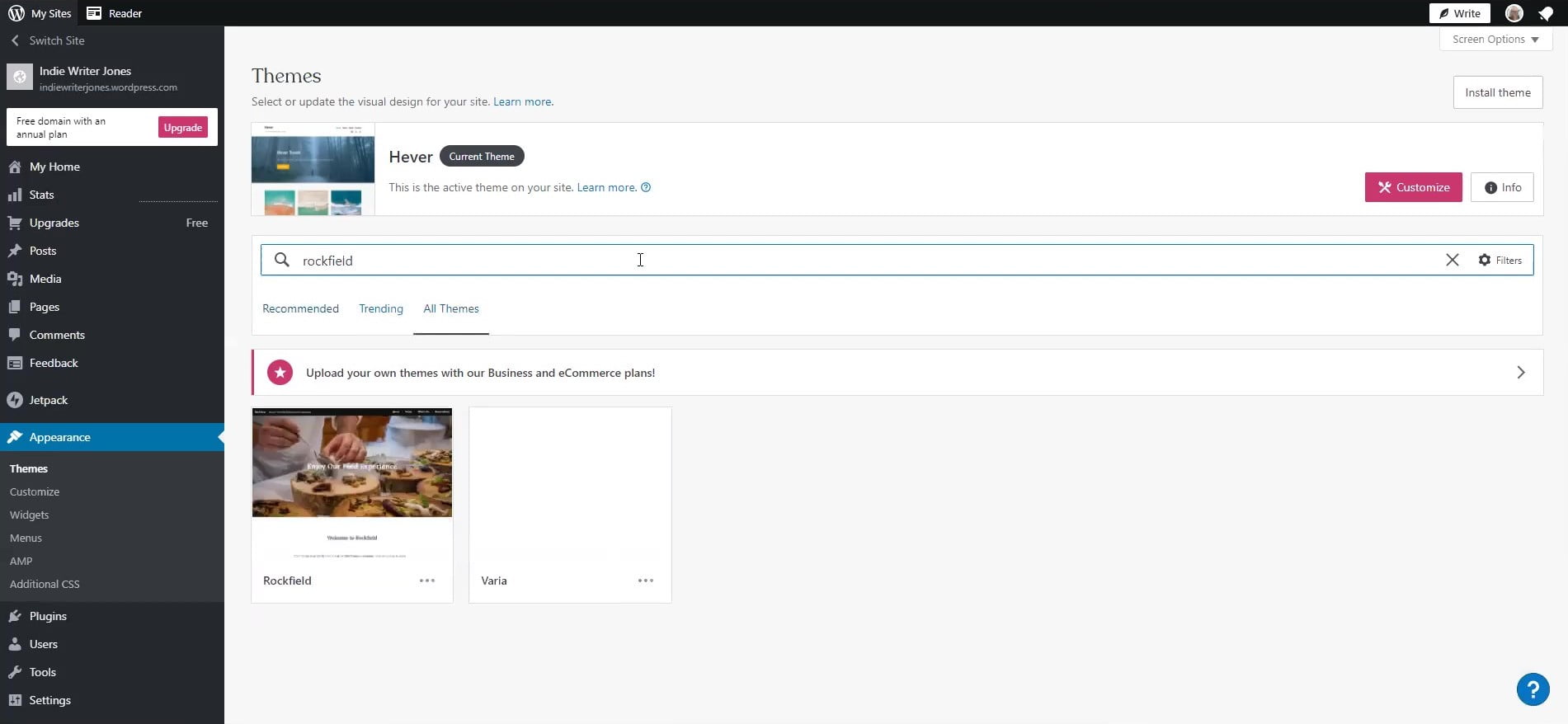The image size is (1568, 724).
Task: Follow Learn more link under Themes heading
Action: [522, 101]
